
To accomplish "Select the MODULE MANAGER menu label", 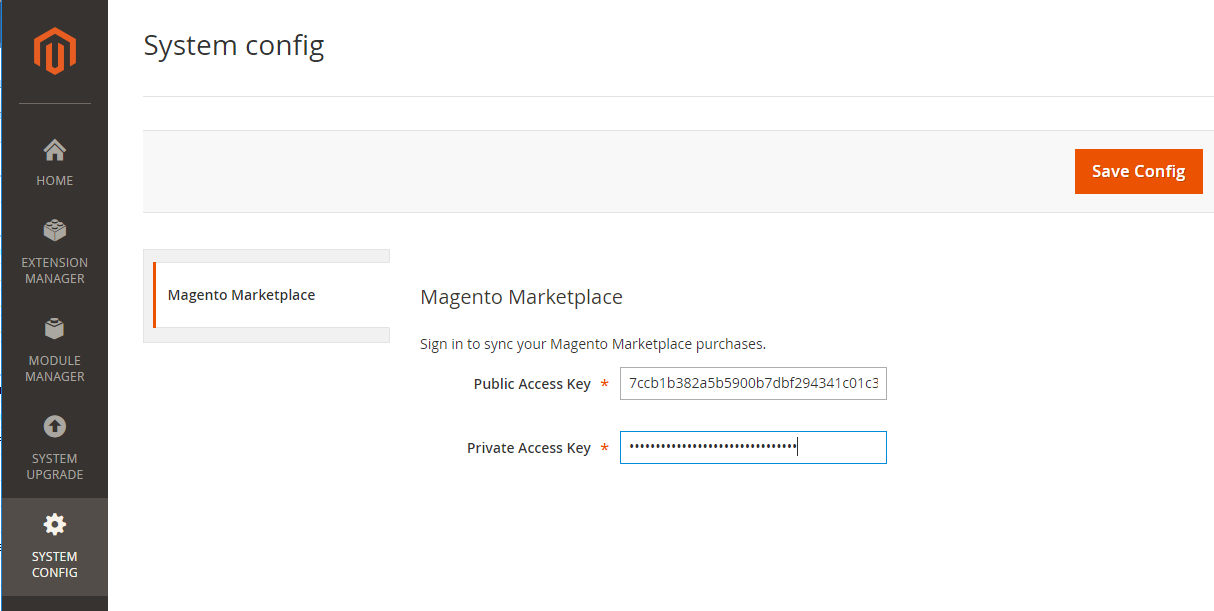I will [x=54, y=369].
